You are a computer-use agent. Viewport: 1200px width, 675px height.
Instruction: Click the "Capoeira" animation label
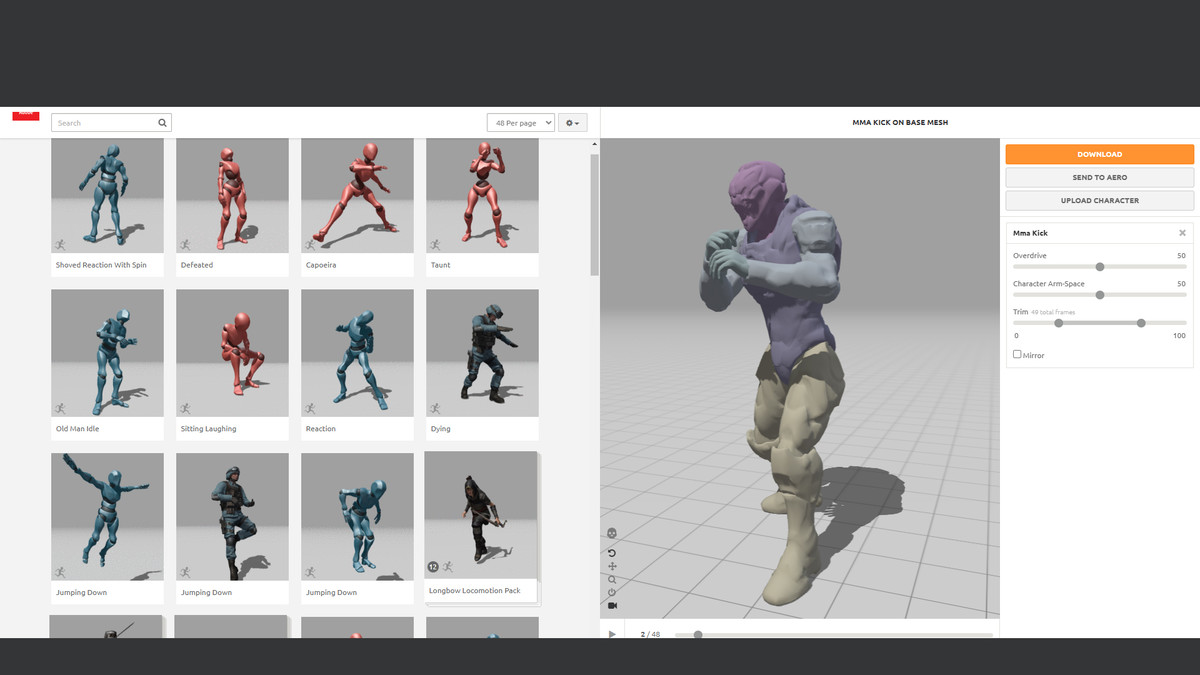tap(323, 265)
